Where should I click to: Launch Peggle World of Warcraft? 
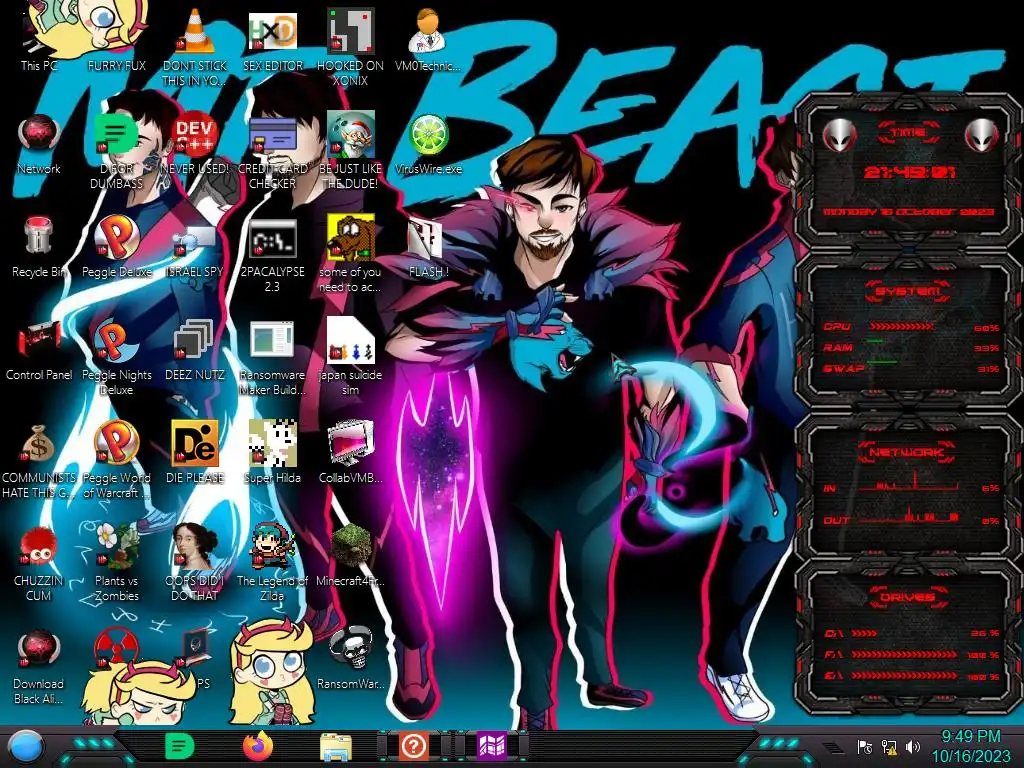(x=116, y=461)
